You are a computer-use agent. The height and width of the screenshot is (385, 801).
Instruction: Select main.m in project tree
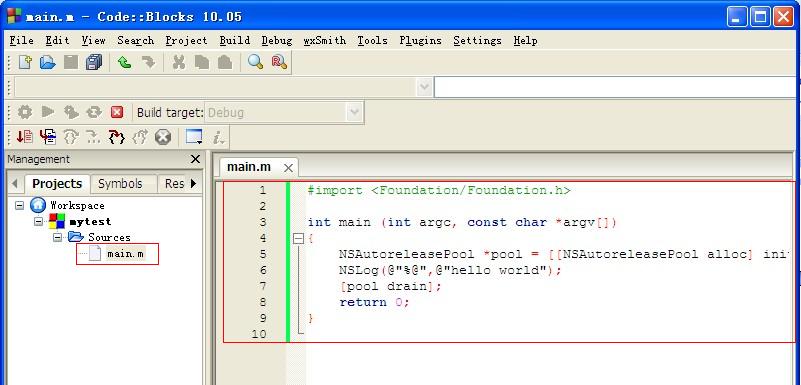pos(125,254)
